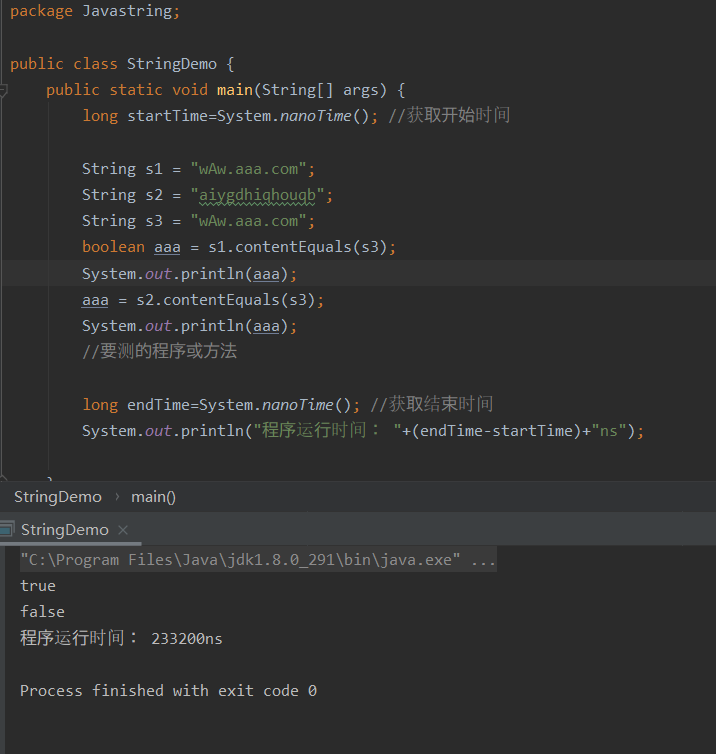Click the first System.out.println(aaa) line
Screen dimensions: 716x754
pos(189,274)
